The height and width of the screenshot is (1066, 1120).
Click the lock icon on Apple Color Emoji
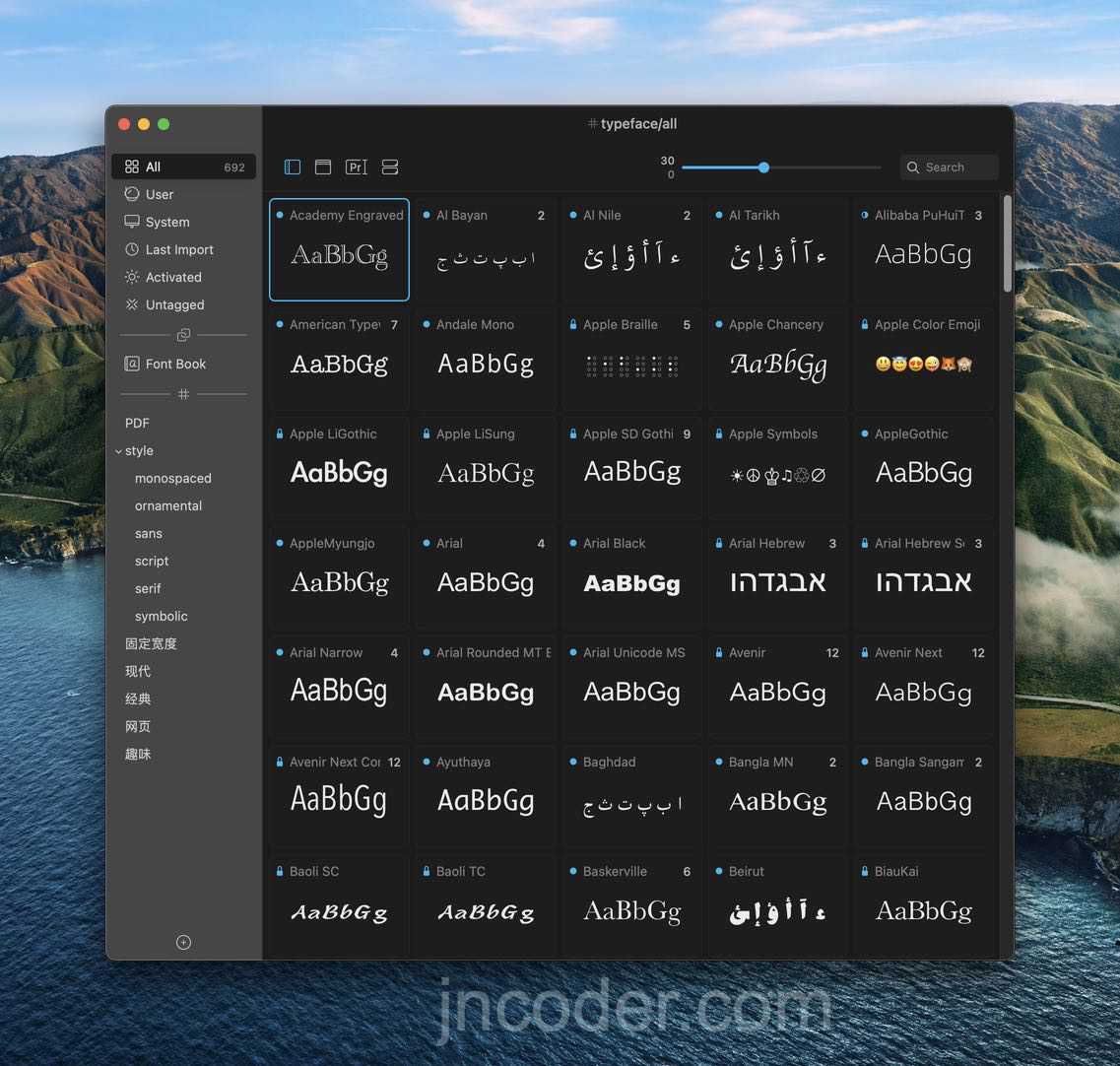point(864,324)
